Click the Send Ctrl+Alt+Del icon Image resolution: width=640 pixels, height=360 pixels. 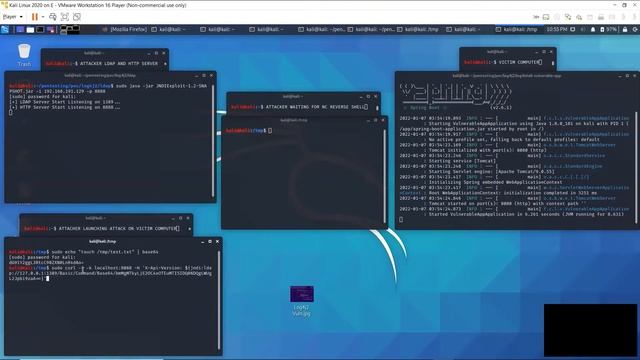click(x=53, y=17)
